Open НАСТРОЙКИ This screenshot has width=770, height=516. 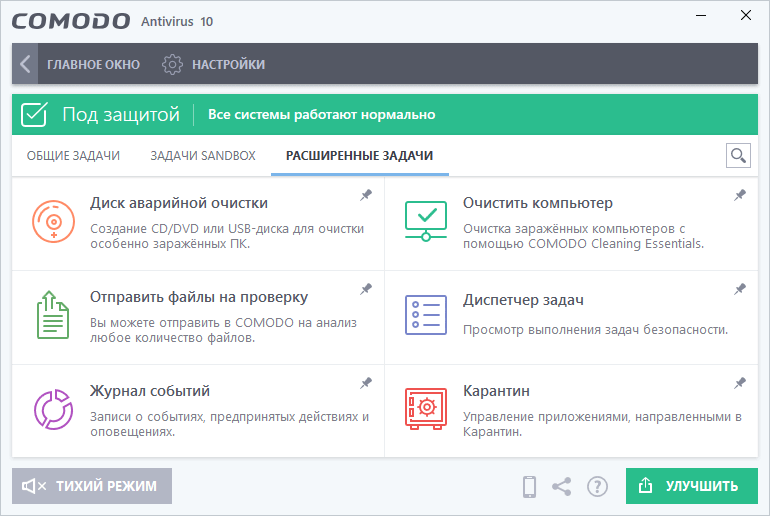(228, 64)
